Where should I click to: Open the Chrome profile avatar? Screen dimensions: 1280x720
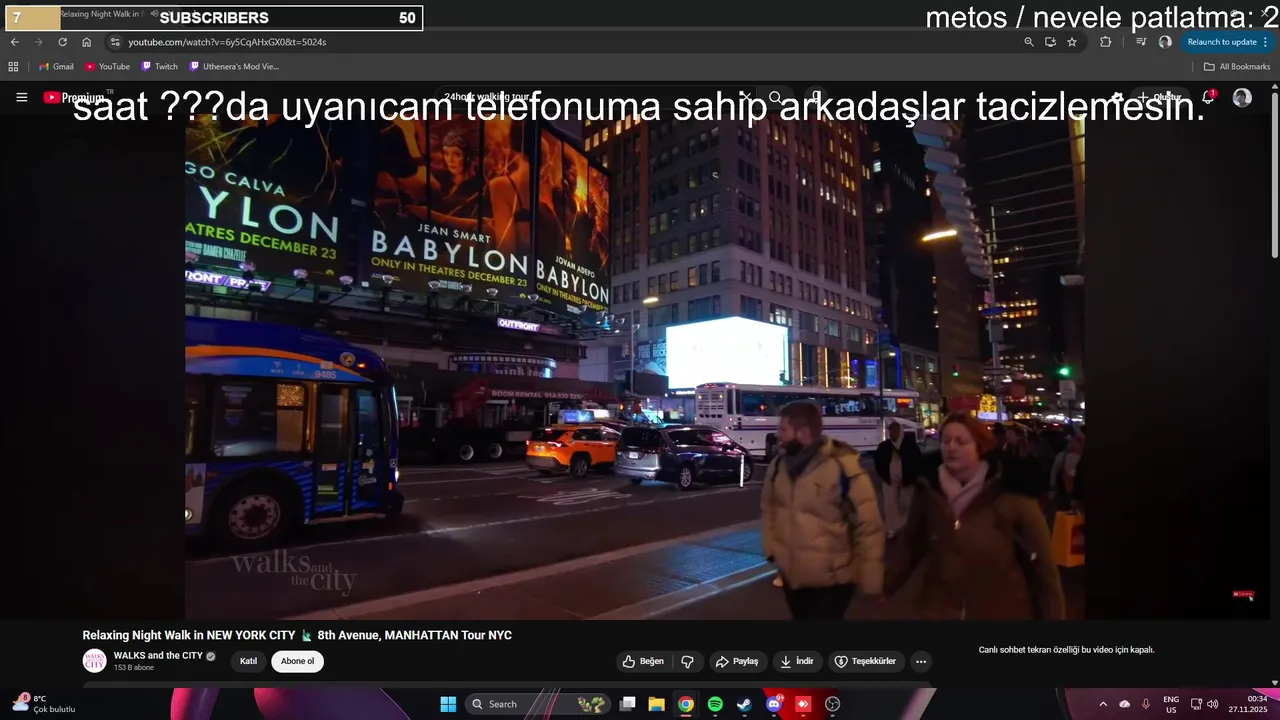[1165, 42]
